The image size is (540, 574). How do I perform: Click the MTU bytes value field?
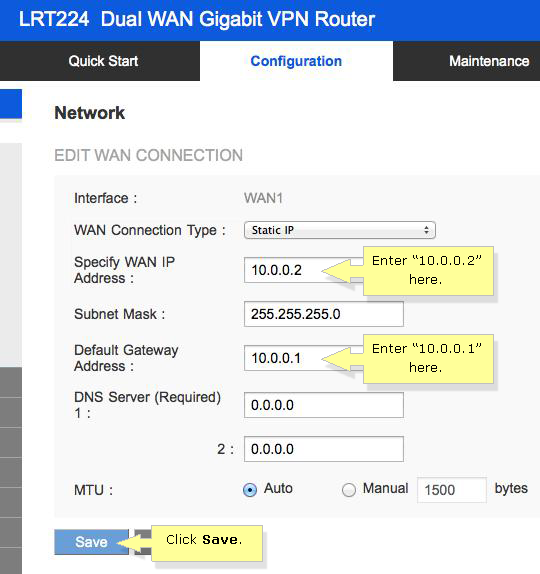click(x=451, y=490)
